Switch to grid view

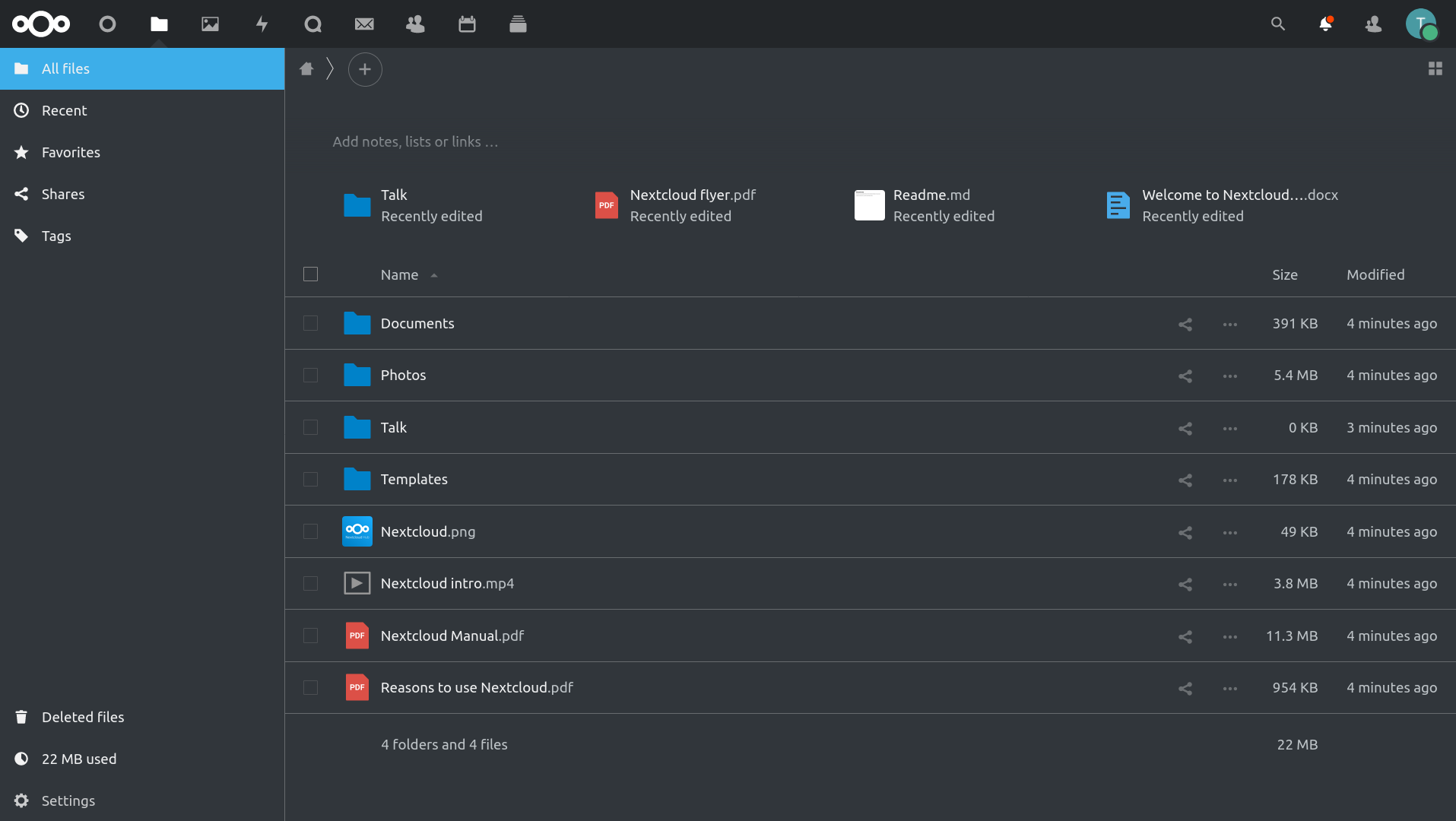1435,68
